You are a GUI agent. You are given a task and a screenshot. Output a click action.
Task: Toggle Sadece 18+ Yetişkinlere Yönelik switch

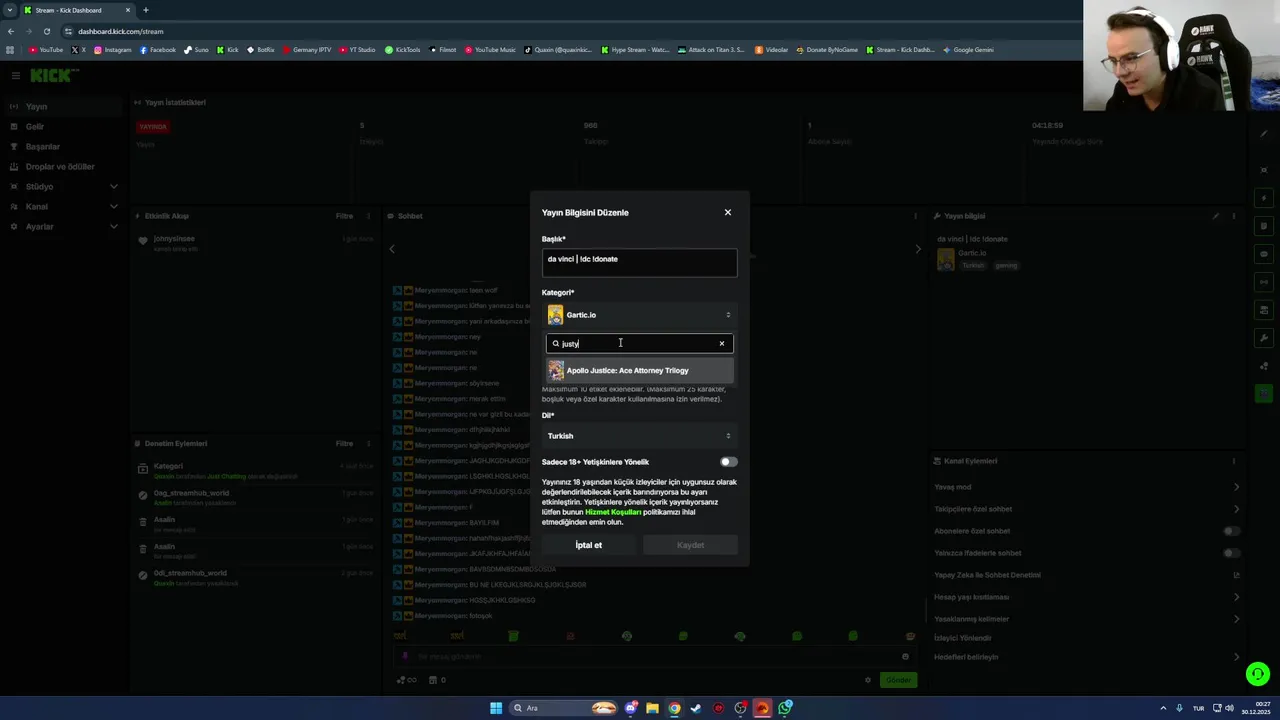tap(729, 462)
